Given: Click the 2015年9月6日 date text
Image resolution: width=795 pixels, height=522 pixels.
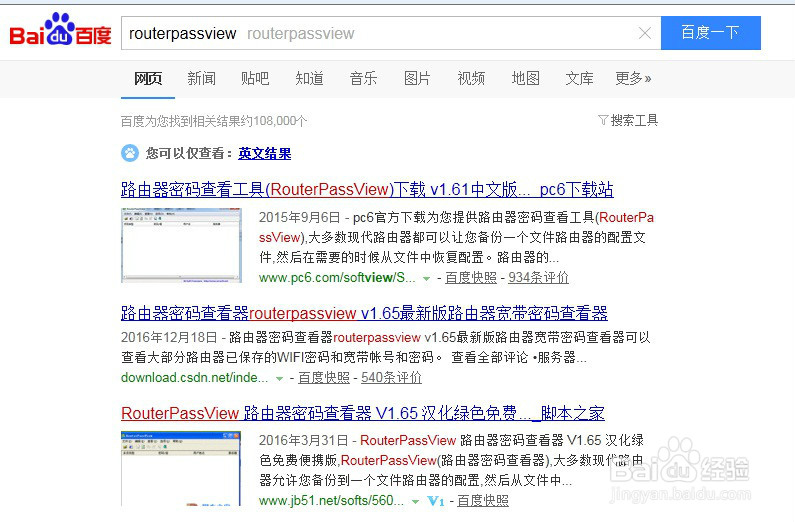Looking at the screenshot, I should tap(300, 217).
